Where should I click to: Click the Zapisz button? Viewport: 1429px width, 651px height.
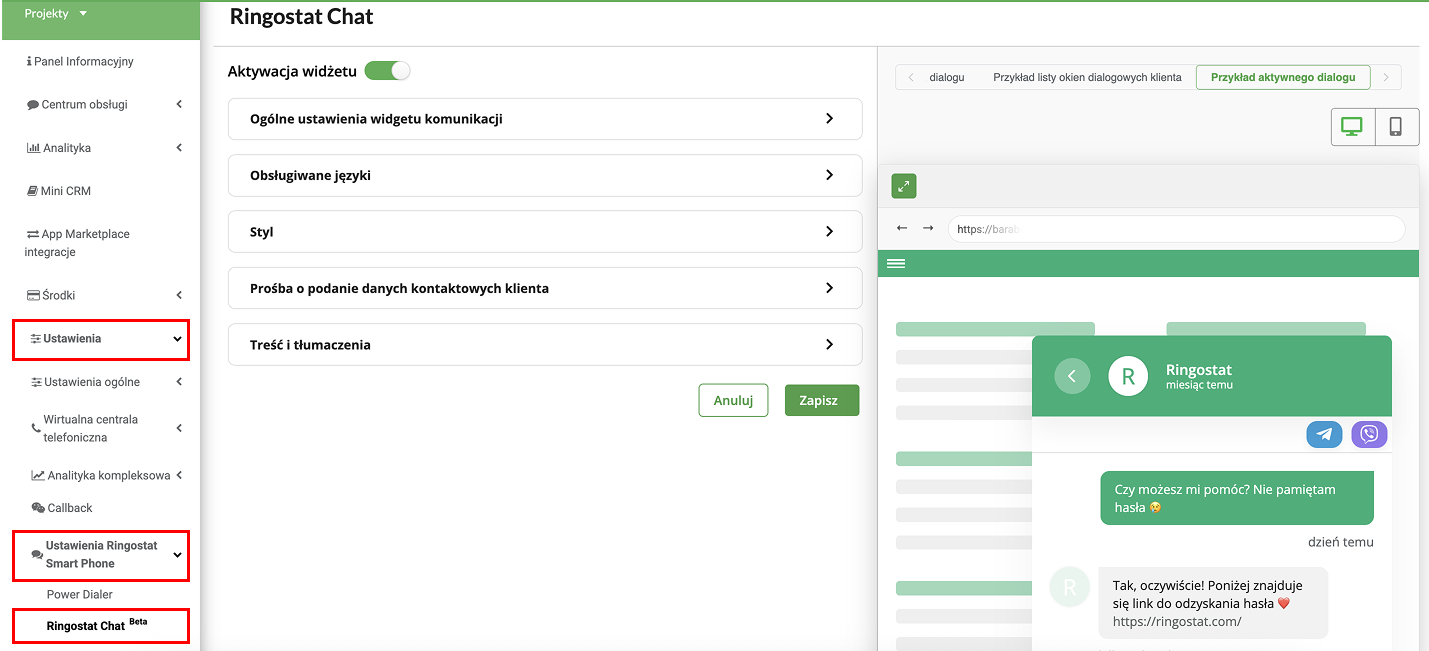pos(821,400)
